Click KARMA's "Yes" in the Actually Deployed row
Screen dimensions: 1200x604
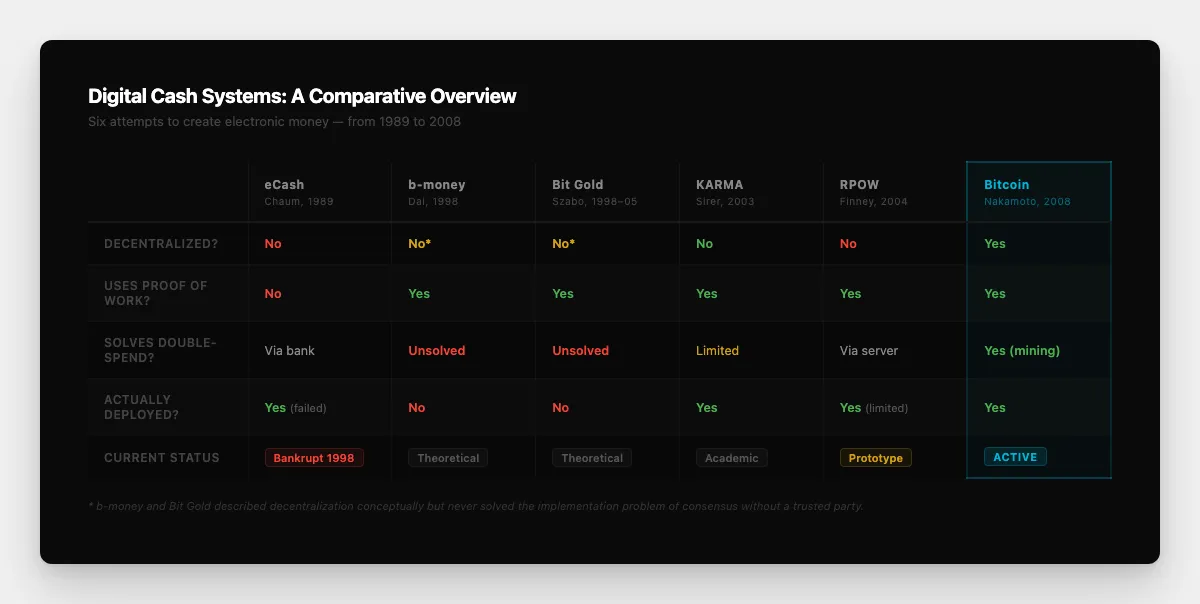click(707, 408)
